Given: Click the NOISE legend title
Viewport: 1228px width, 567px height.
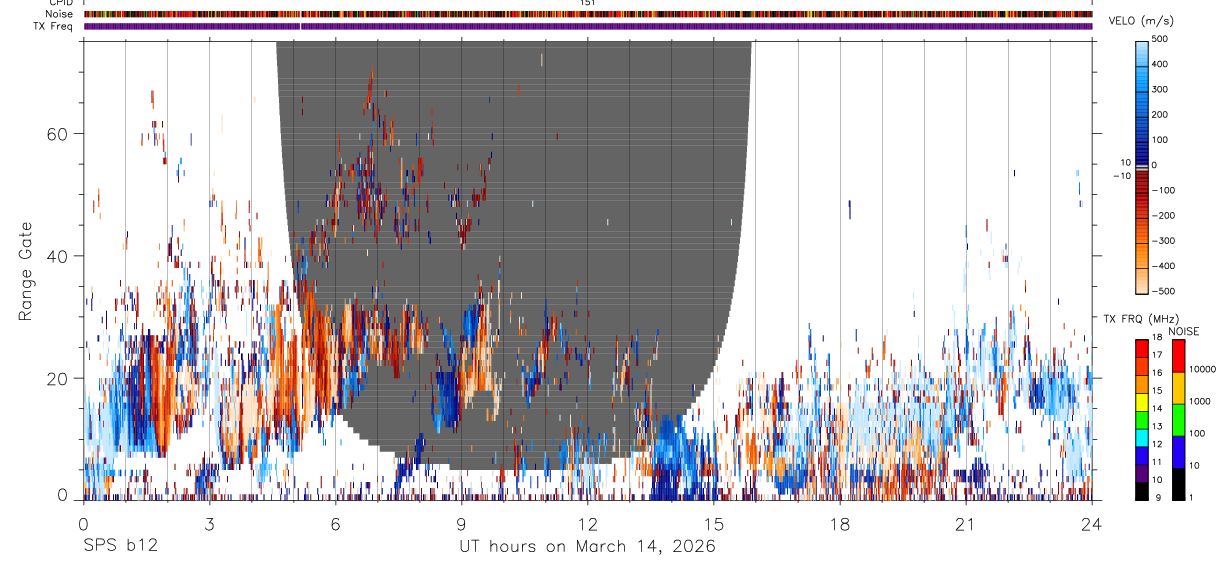Looking at the screenshot, I should 1185,331.
